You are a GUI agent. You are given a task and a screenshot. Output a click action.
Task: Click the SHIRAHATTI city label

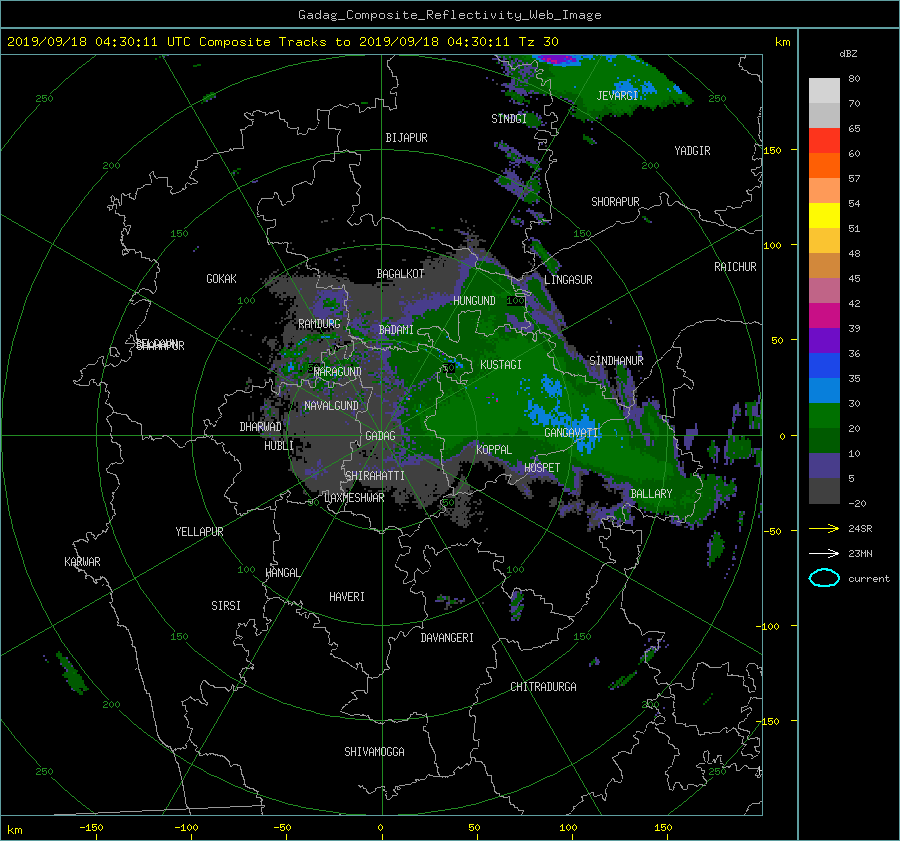pos(375,476)
